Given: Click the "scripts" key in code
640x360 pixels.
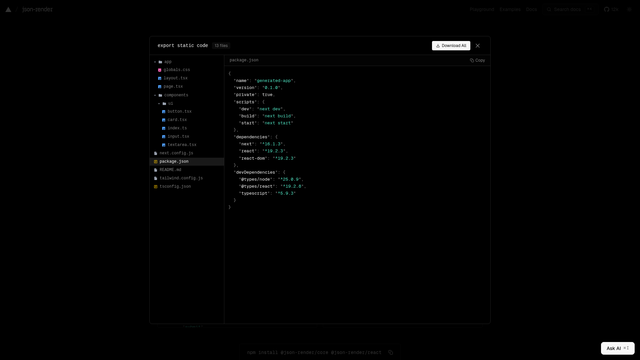Looking at the screenshot, I should tap(245, 102).
